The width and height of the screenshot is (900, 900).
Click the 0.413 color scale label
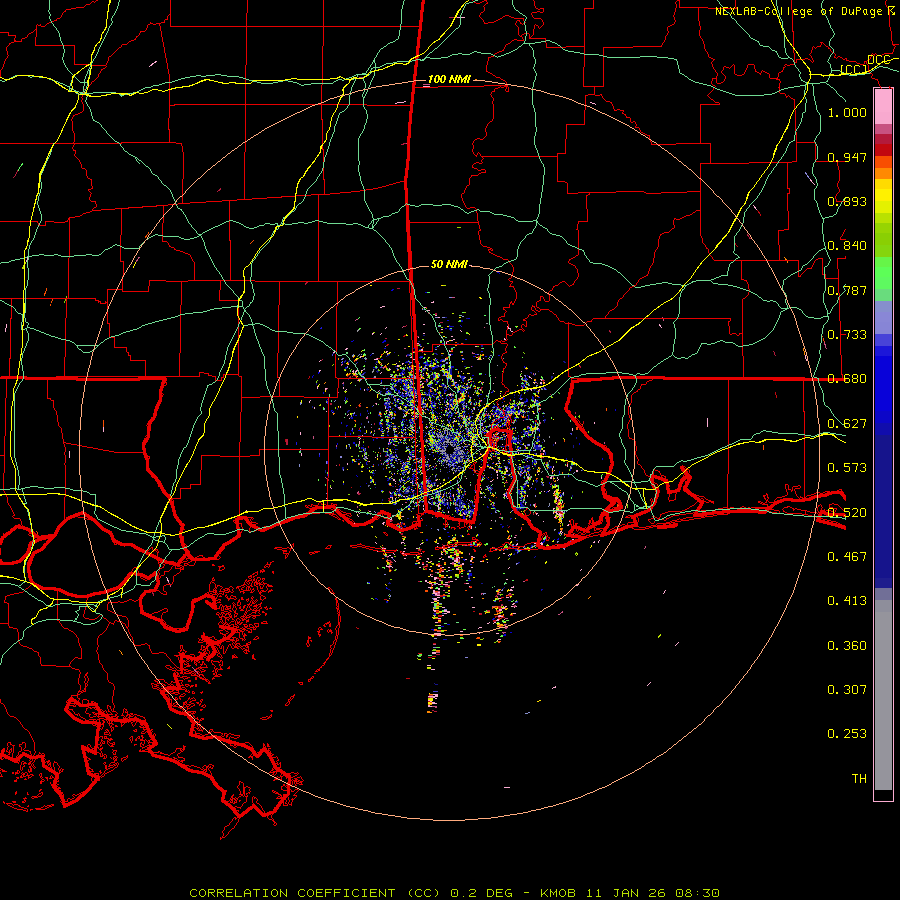tap(847, 601)
